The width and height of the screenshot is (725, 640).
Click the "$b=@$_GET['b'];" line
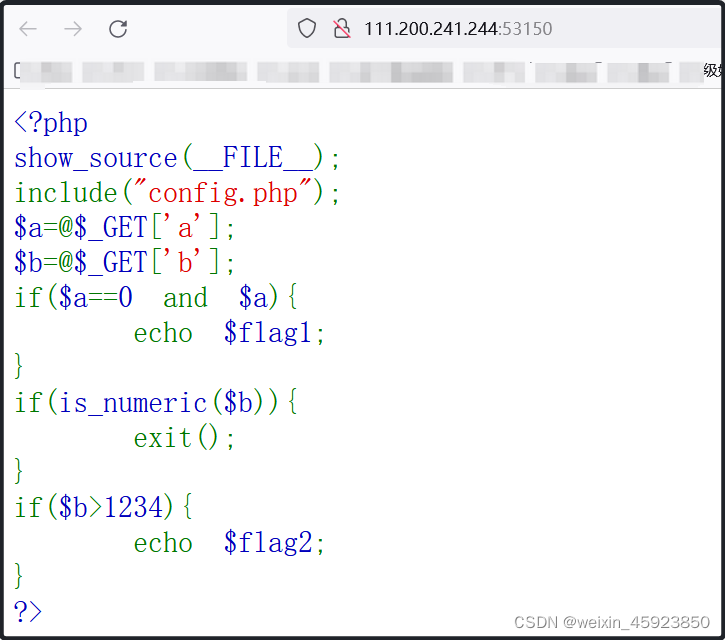[124, 262]
